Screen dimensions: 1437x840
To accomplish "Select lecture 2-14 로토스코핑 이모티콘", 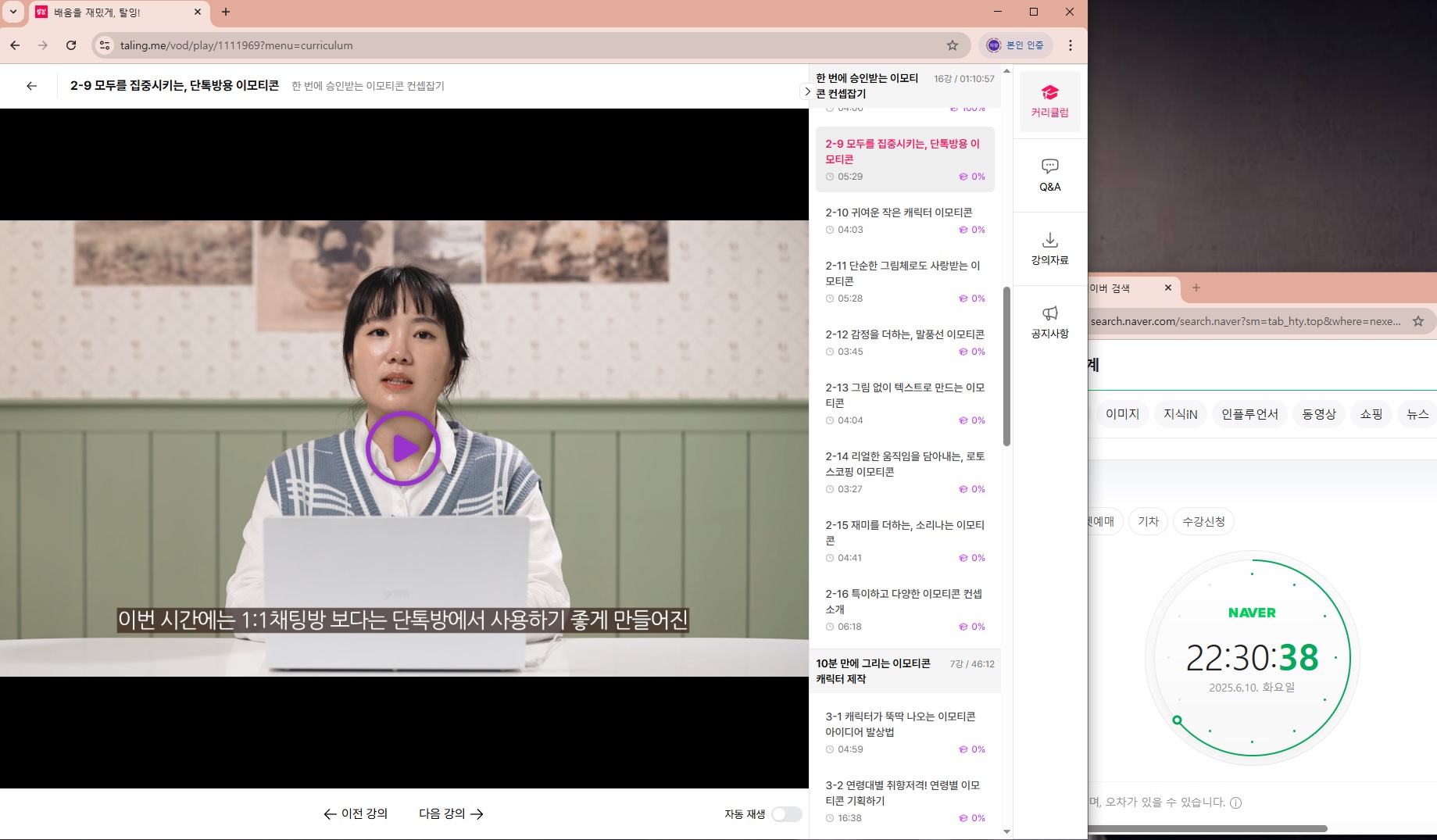I will 905,472.
